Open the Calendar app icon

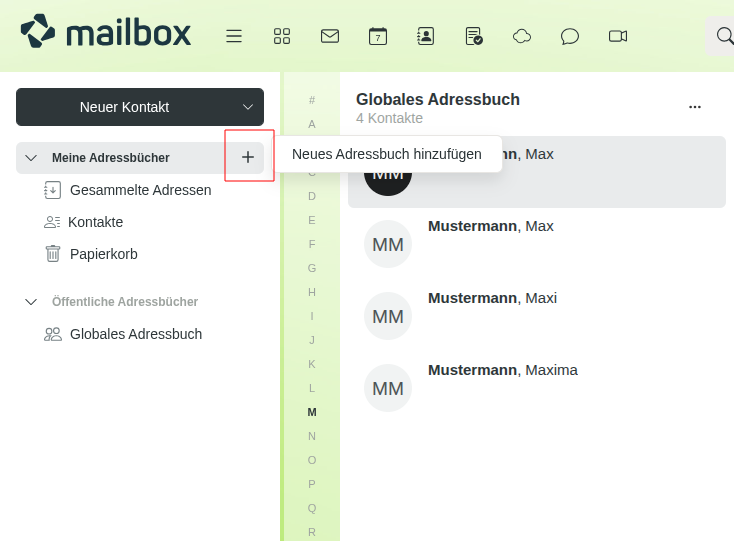(378, 36)
